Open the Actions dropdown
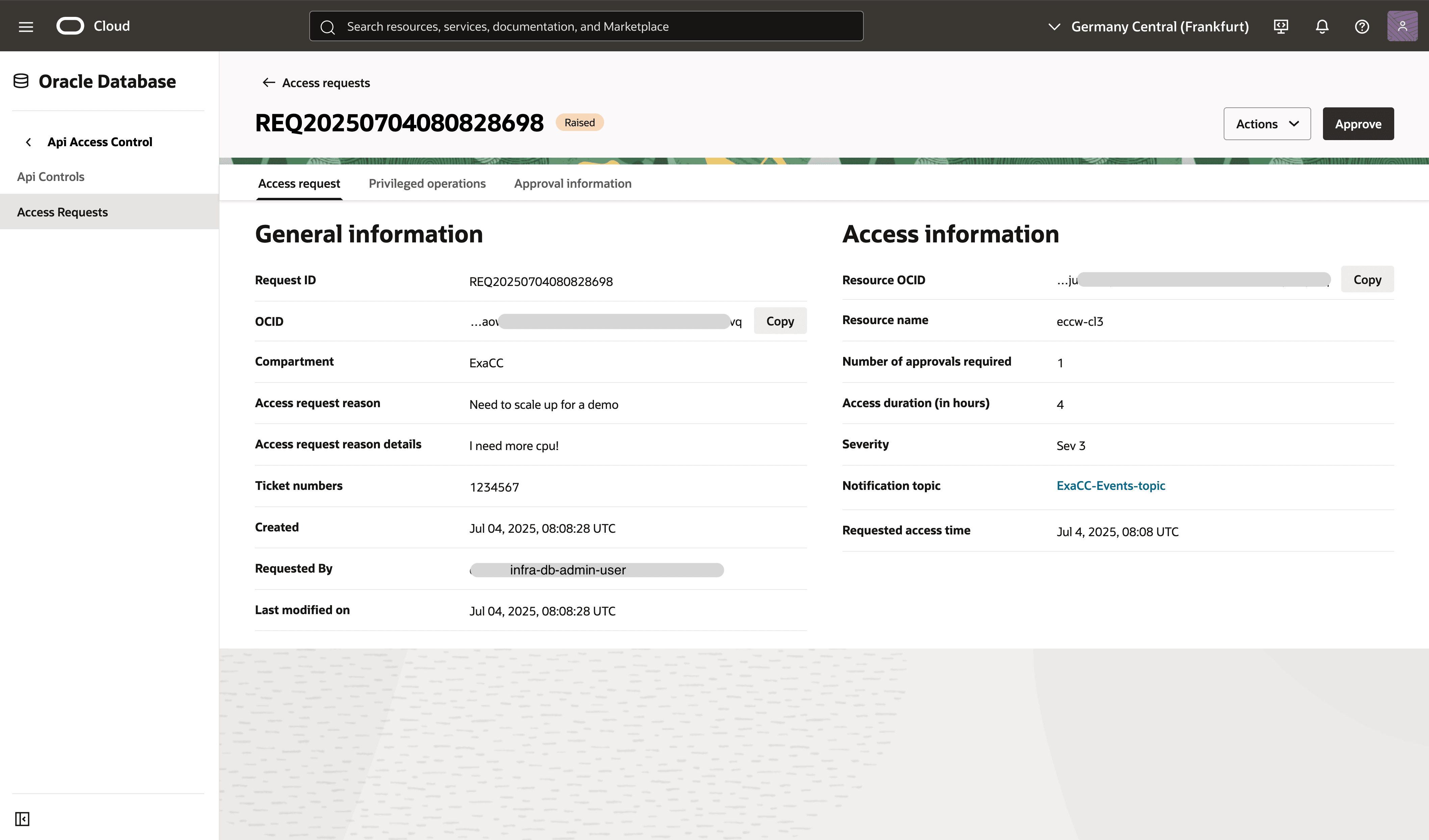The image size is (1429, 840). [1267, 124]
